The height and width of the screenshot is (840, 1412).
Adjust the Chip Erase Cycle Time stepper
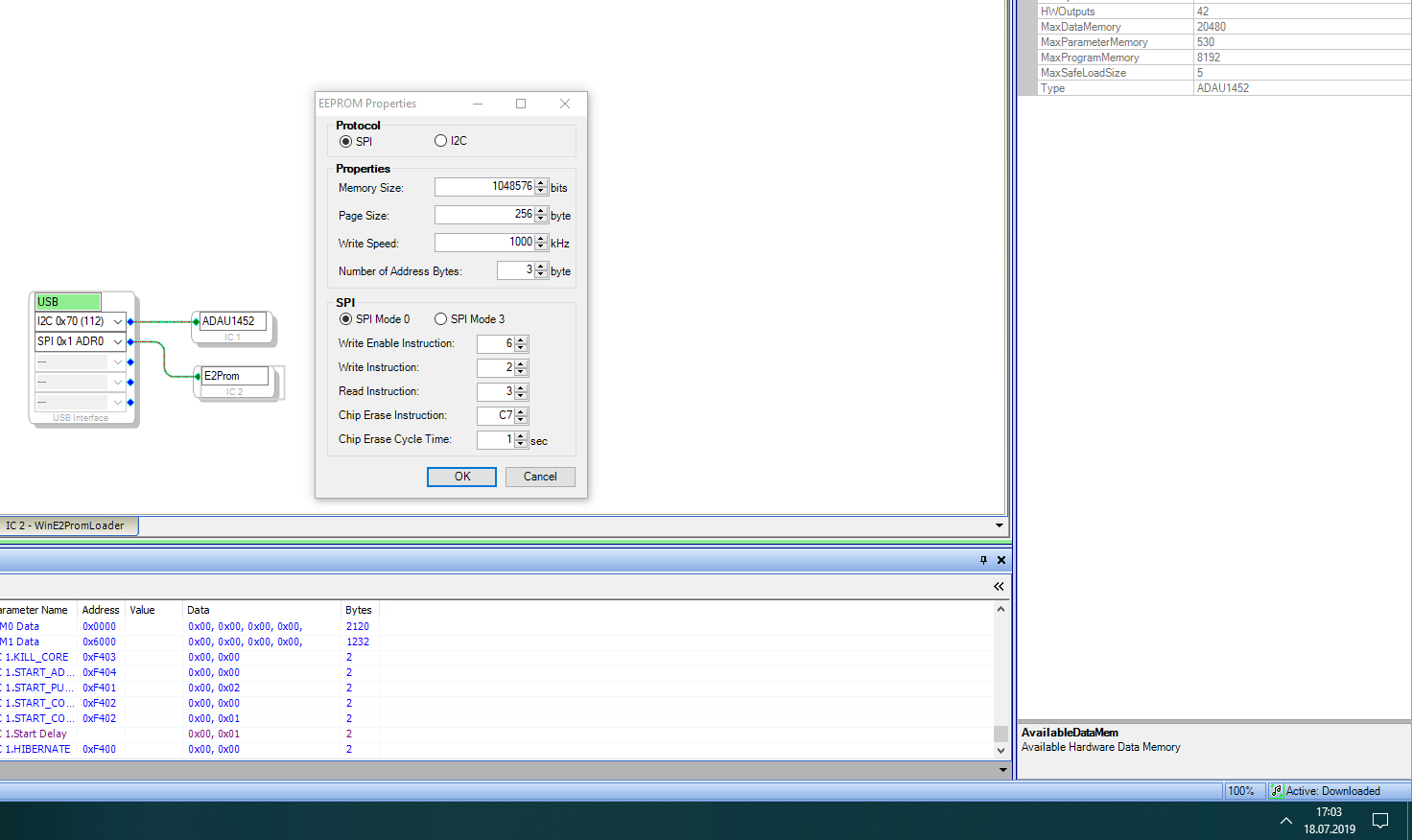tap(521, 439)
